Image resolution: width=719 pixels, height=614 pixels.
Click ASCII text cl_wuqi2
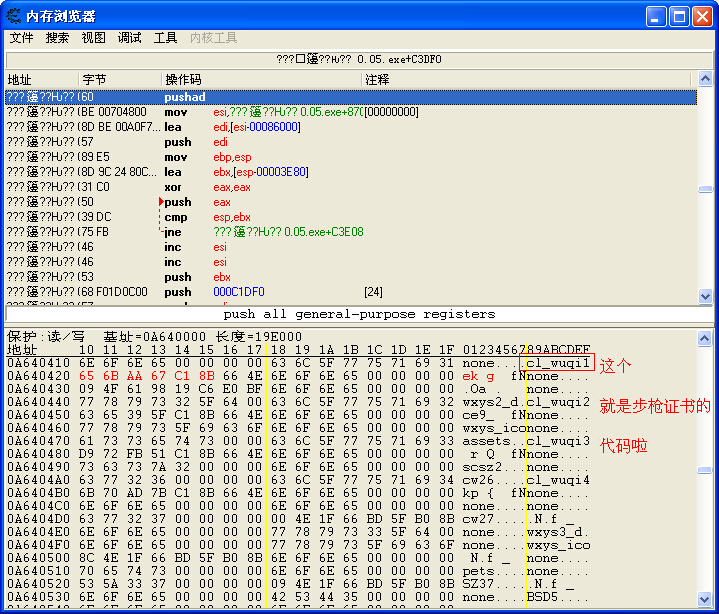coord(558,402)
